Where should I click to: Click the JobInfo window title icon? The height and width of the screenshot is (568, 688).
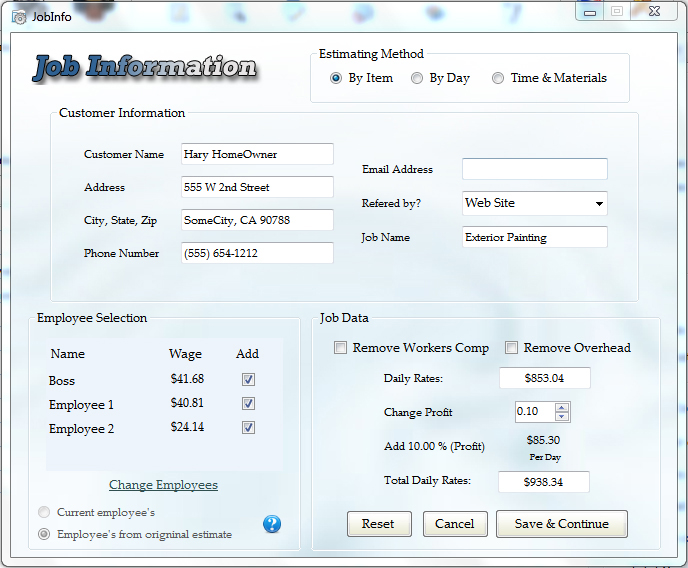[x=19, y=16]
